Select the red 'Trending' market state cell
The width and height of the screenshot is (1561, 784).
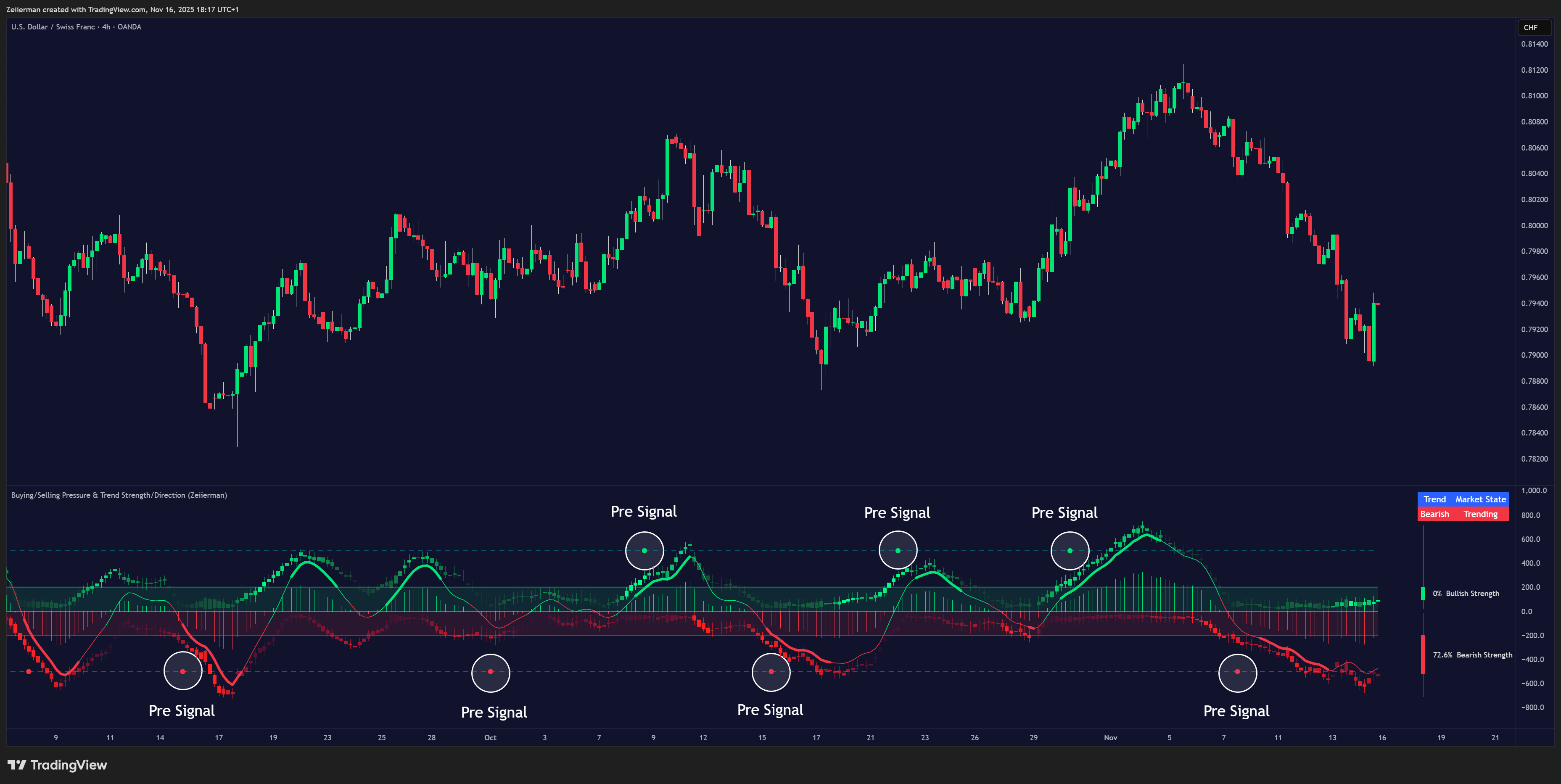coord(1480,514)
